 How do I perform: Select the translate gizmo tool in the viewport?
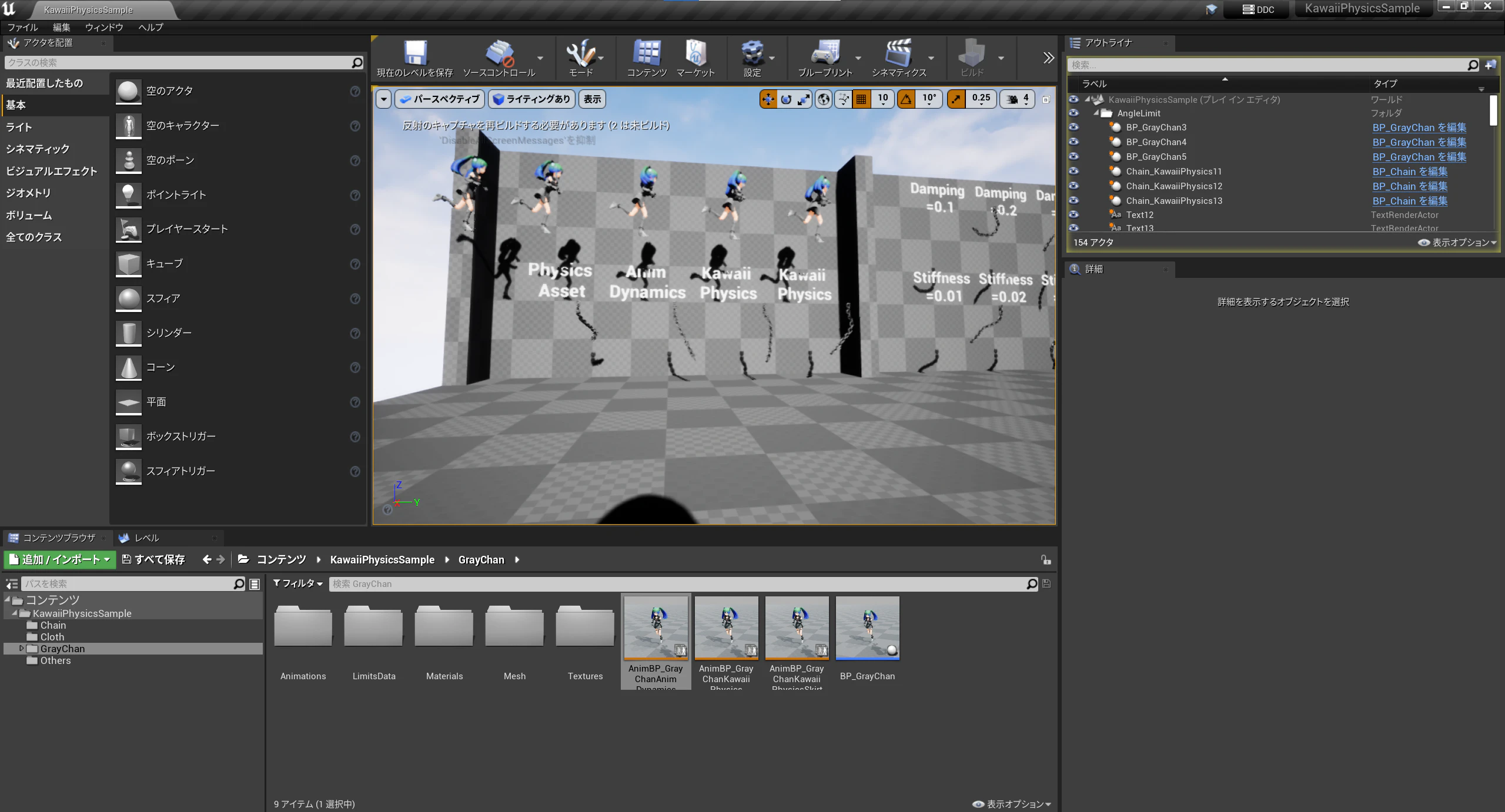coord(768,99)
